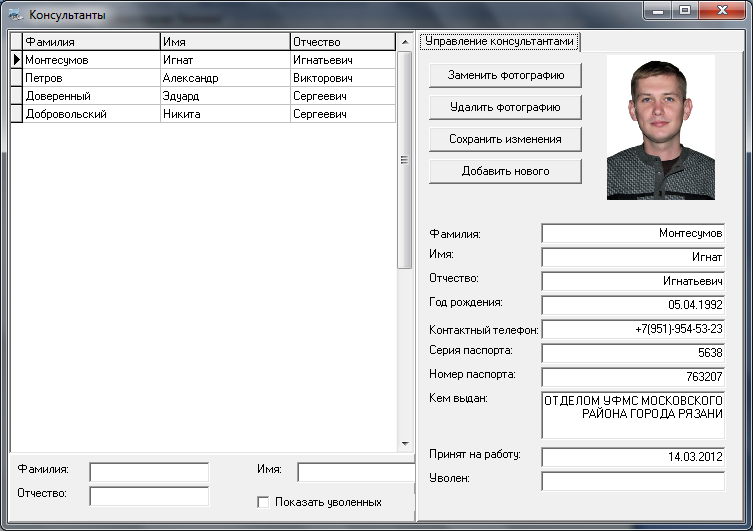Click the Александр name cell
Image resolution: width=753 pixels, height=531 pixels.
pyautogui.click(x=225, y=78)
